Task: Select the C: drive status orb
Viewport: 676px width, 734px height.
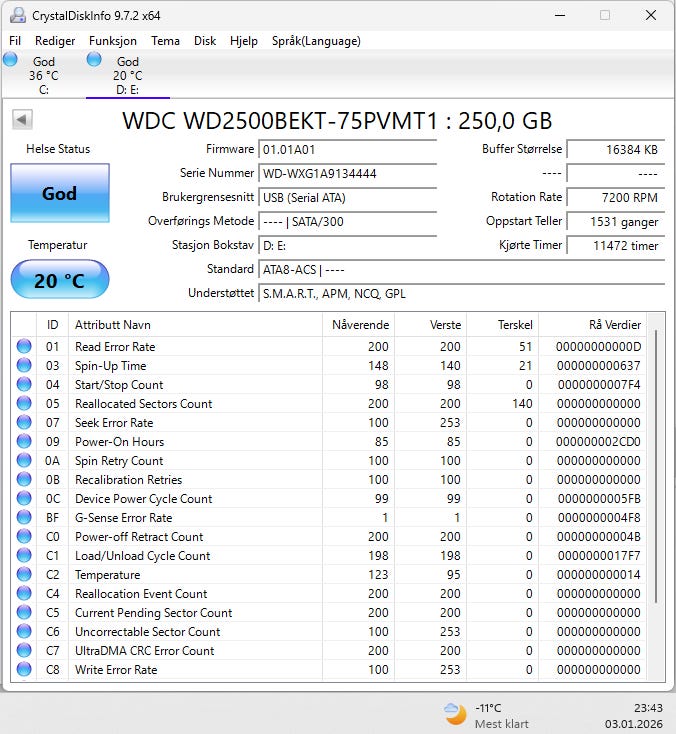Action: (10, 60)
